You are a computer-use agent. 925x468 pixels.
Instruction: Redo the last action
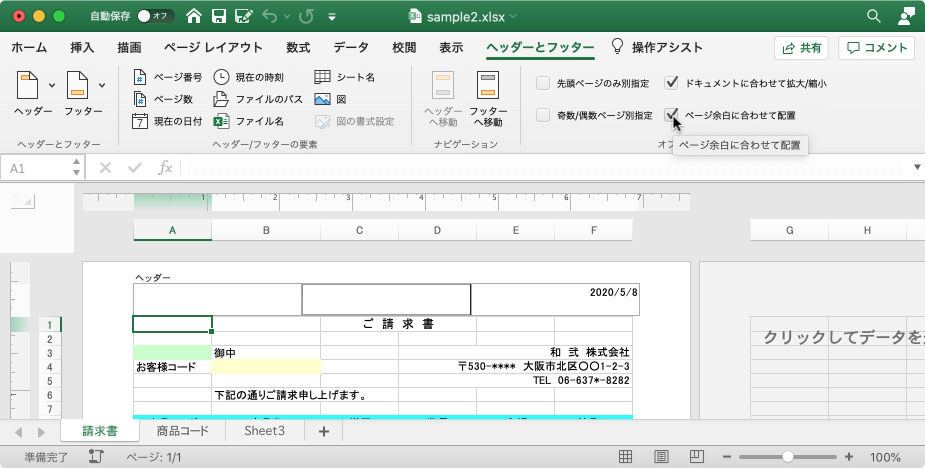click(x=306, y=16)
